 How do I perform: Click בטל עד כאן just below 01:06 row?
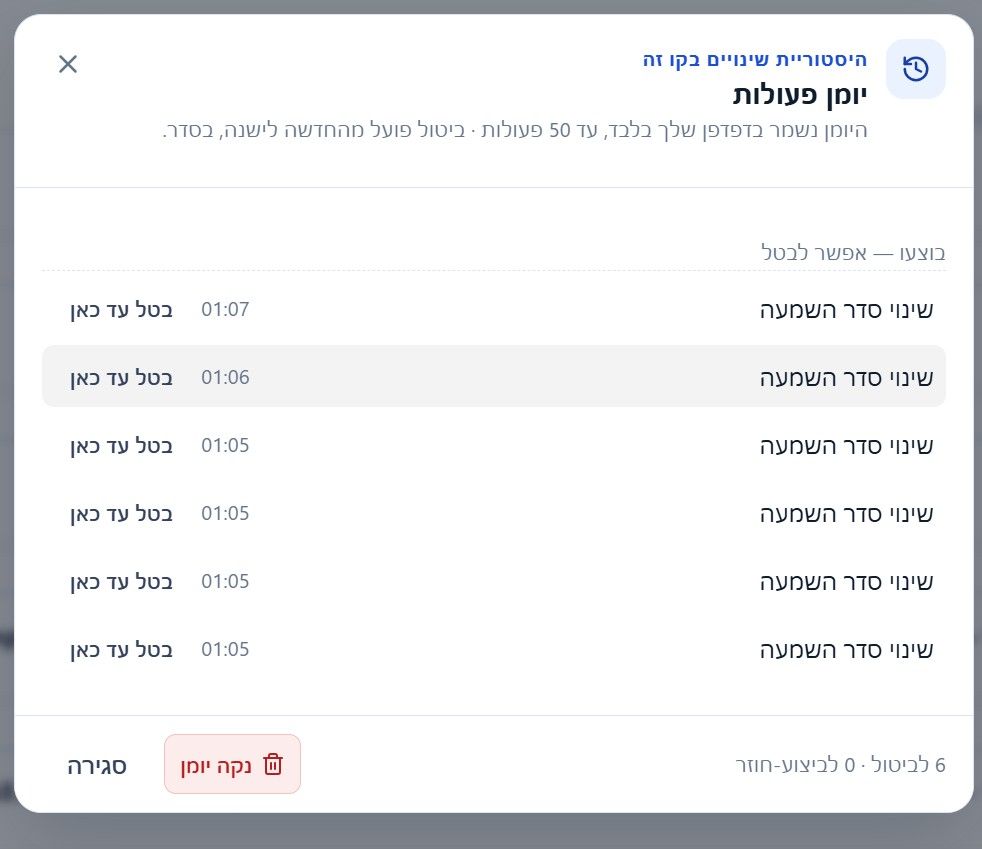pyautogui.click(x=121, y=446)
